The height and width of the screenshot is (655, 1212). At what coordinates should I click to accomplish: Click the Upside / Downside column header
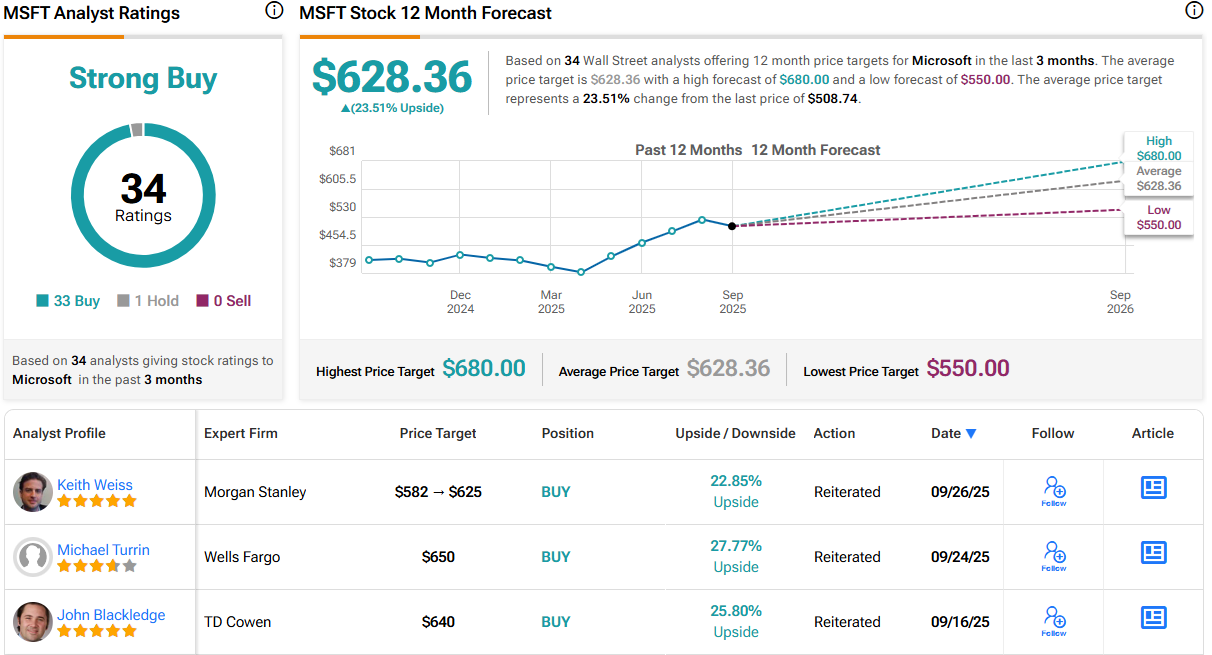pos(736,433)
